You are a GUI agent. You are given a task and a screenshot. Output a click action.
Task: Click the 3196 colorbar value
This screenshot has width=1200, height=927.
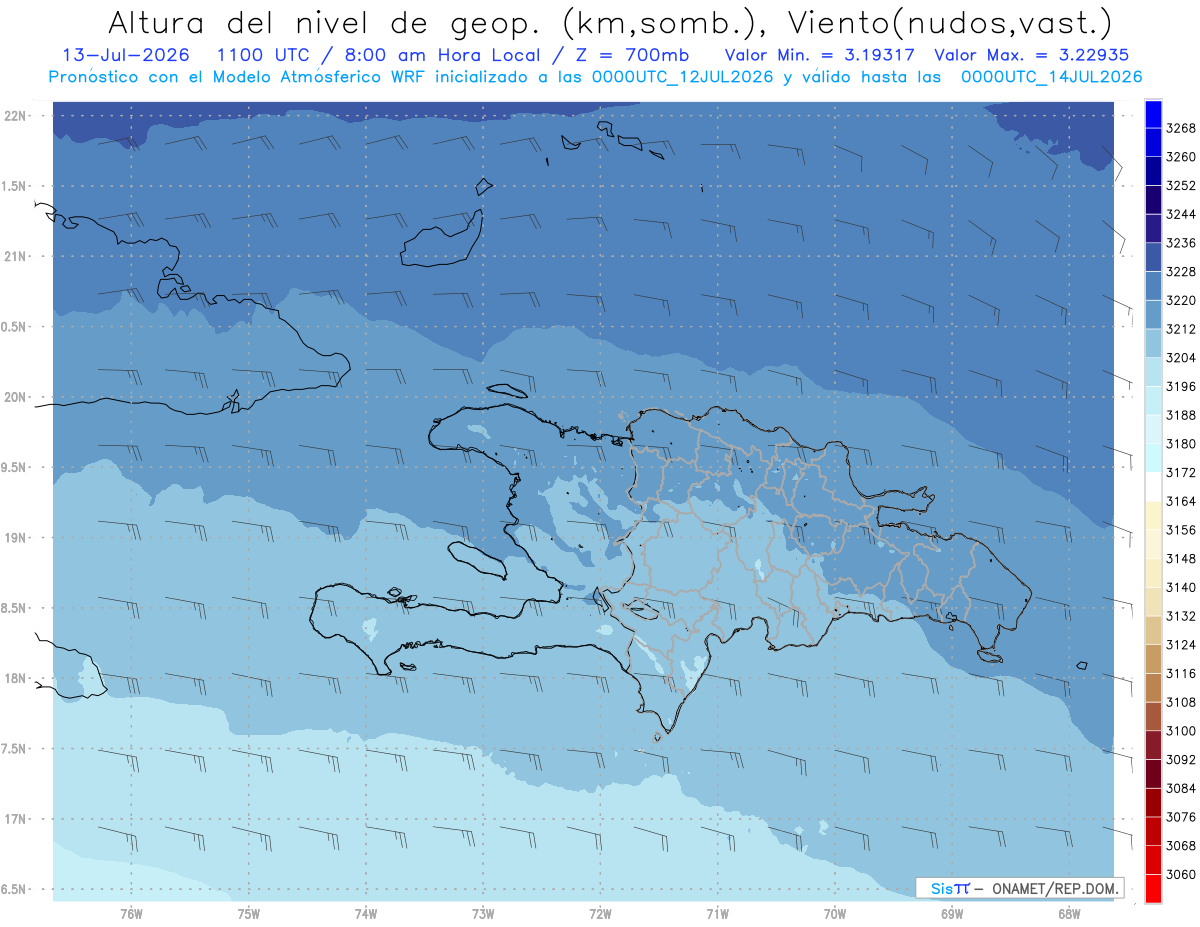coord(1181,386)
